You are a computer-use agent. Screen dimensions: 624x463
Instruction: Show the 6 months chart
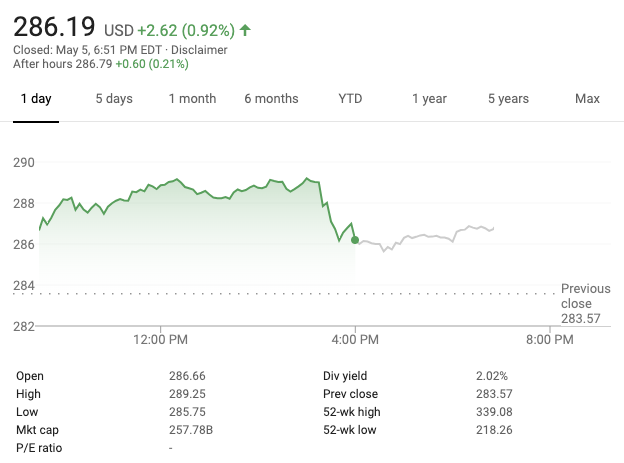[x=271, y=99]
